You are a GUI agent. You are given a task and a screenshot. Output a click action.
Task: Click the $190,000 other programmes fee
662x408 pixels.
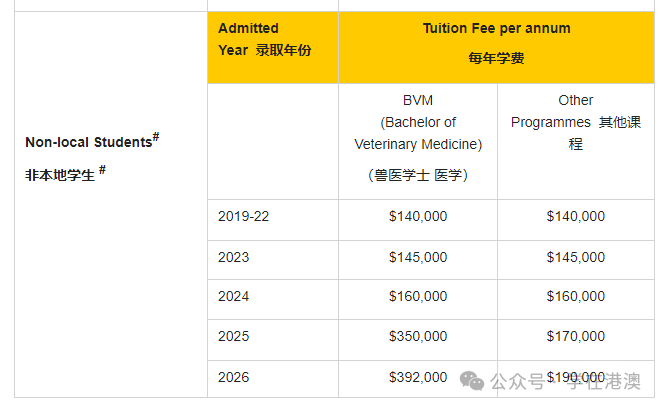coord(576,377)
